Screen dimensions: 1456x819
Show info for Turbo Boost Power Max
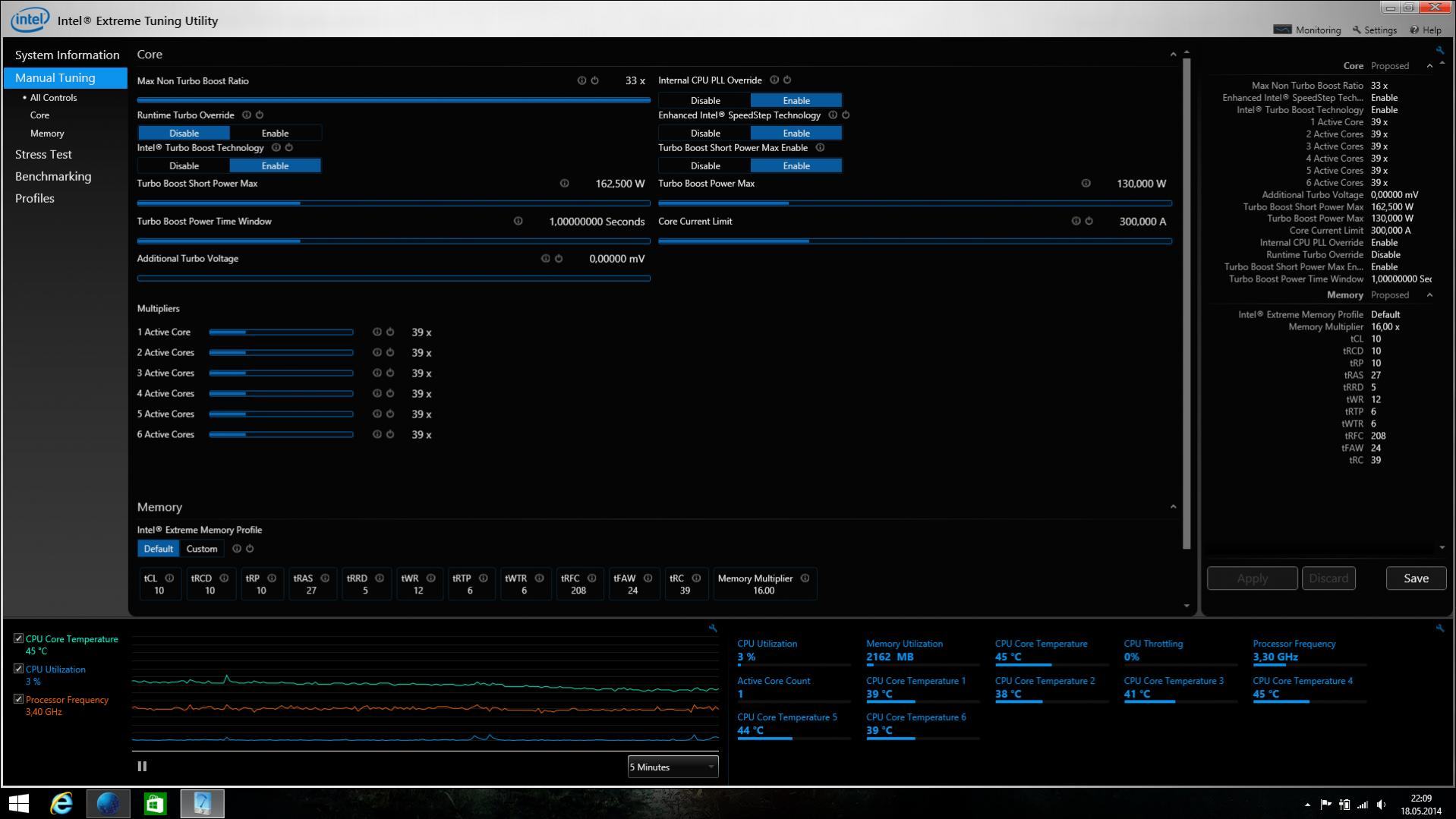pyautogui.click(x=1086, y=184)
